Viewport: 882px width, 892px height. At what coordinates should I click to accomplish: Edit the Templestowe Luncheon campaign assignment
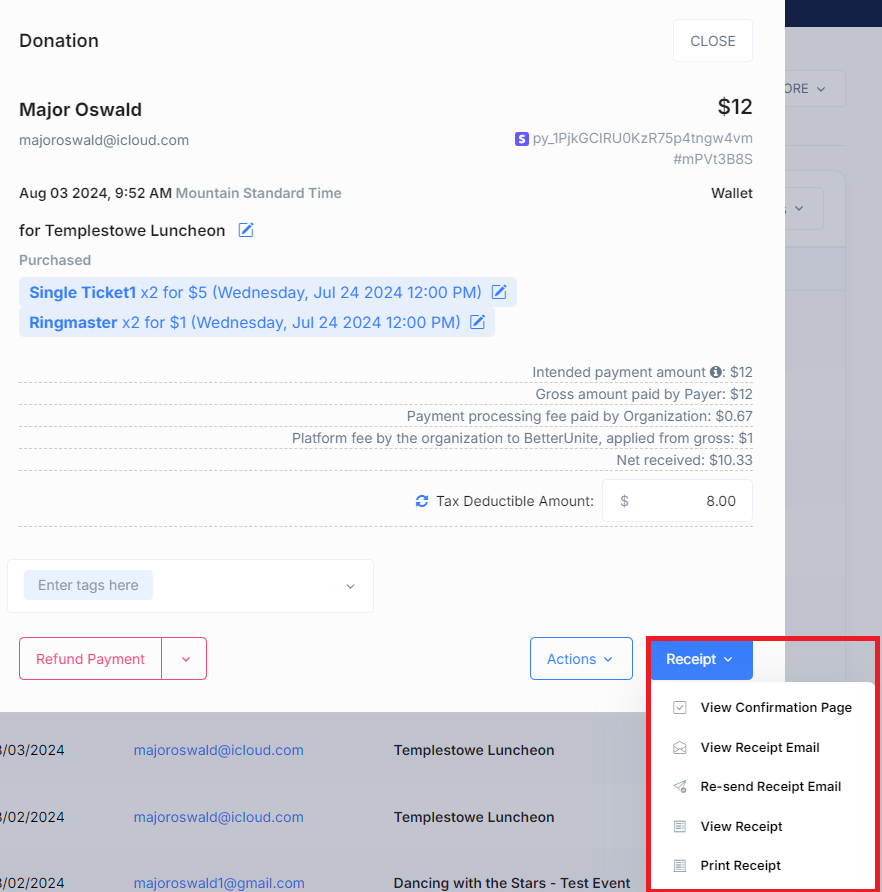tap(245, 229)
